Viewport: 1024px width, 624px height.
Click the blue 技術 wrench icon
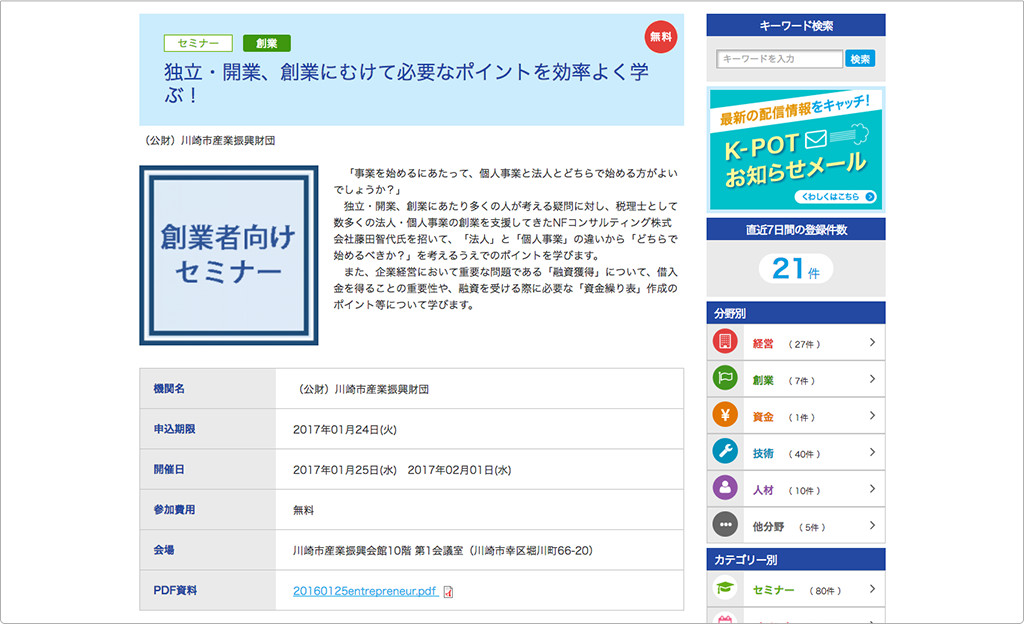point(725,452)
